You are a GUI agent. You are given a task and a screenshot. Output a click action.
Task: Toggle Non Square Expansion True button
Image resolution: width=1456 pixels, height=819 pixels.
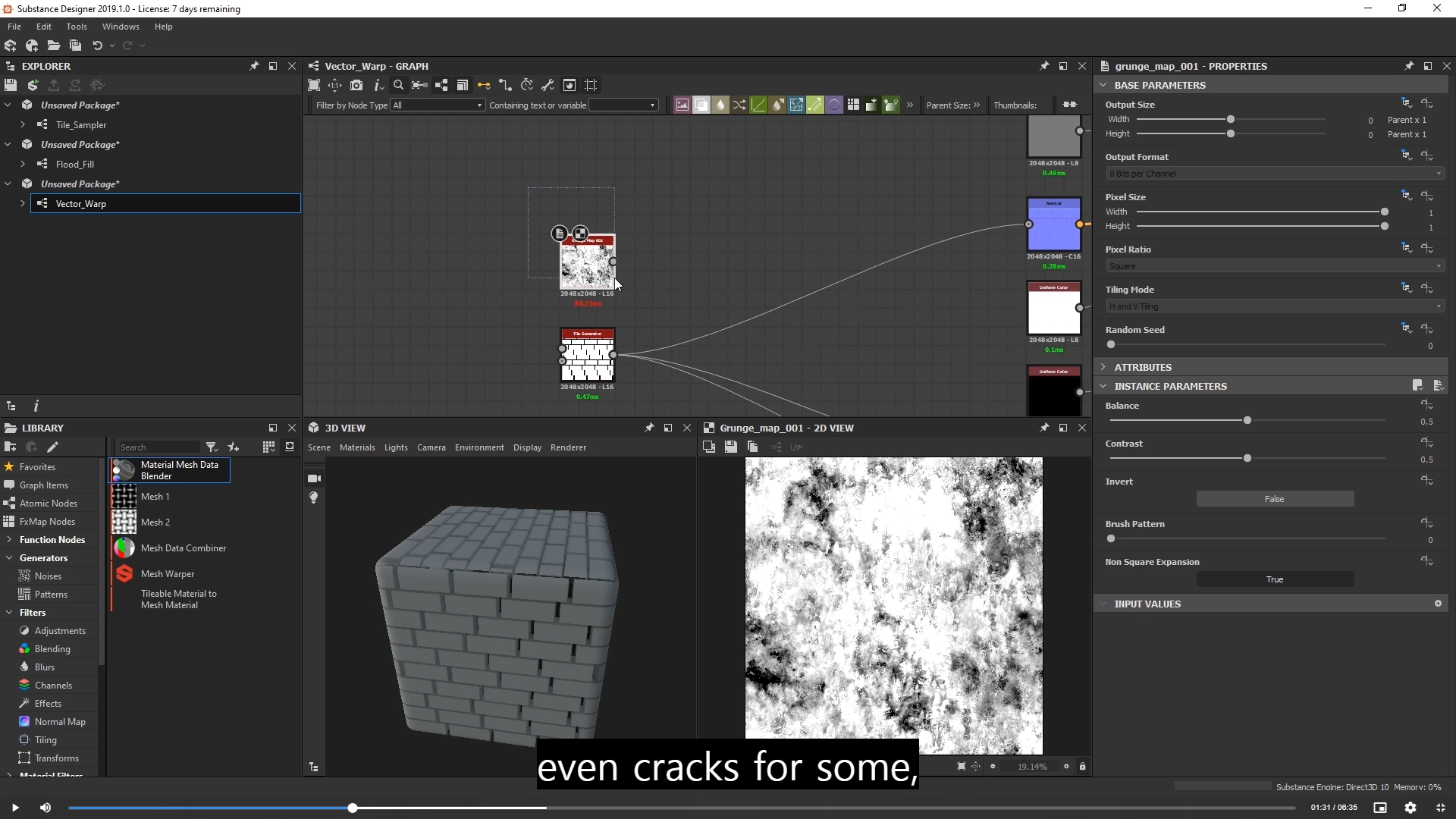tap(1274, 579)
